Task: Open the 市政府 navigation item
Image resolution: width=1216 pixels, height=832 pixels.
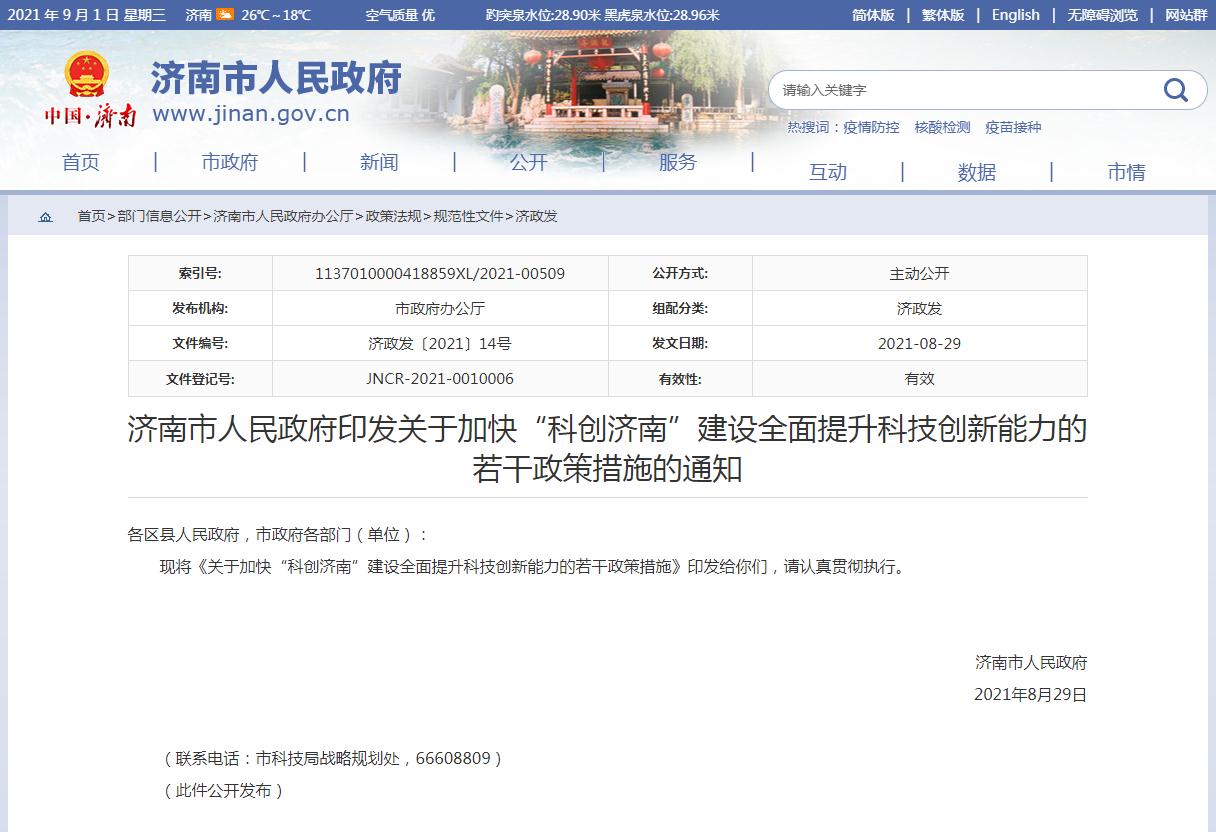Action: (230, 162)
